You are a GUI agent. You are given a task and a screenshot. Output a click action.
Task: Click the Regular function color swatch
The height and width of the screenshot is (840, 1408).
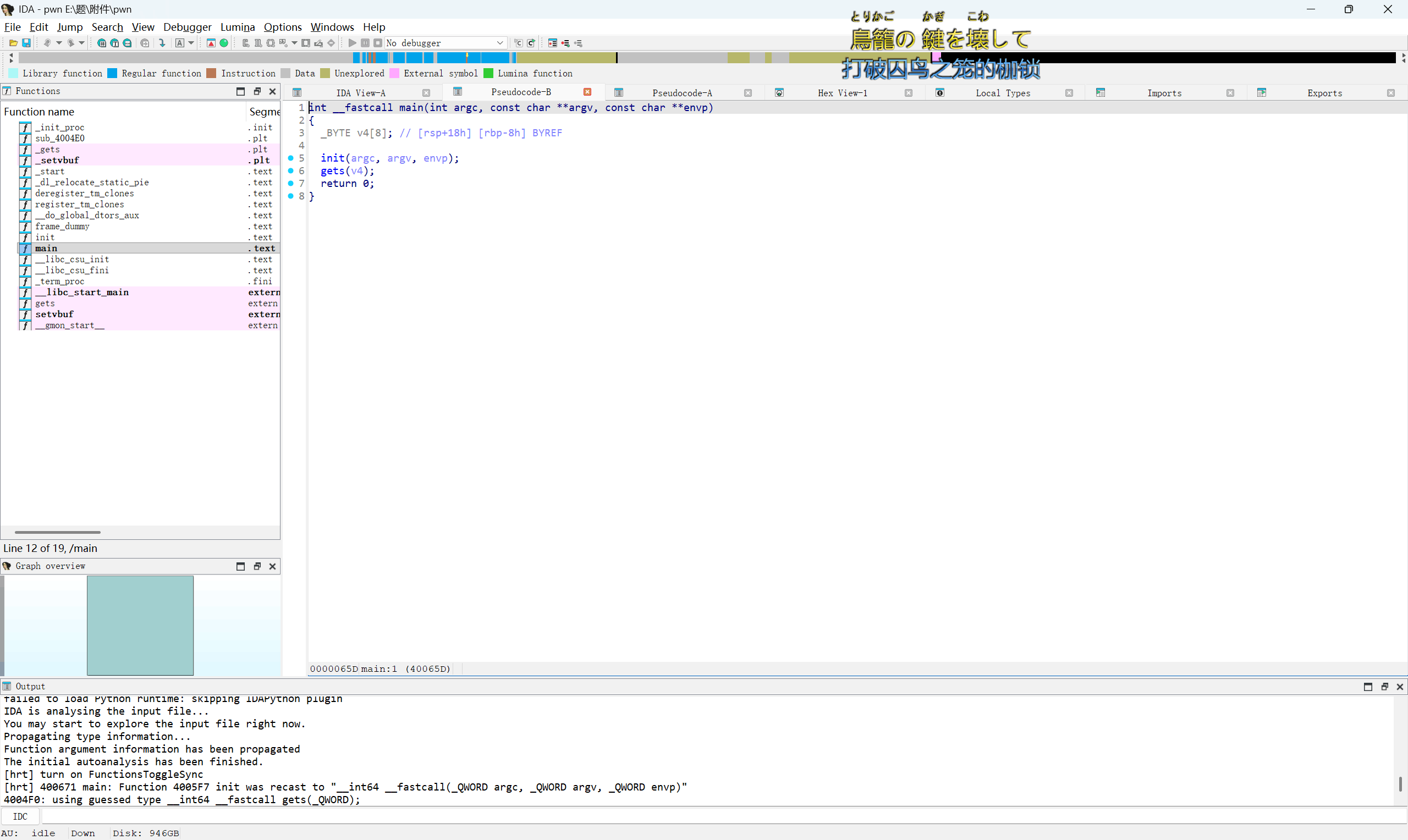(x=112, y=74)
